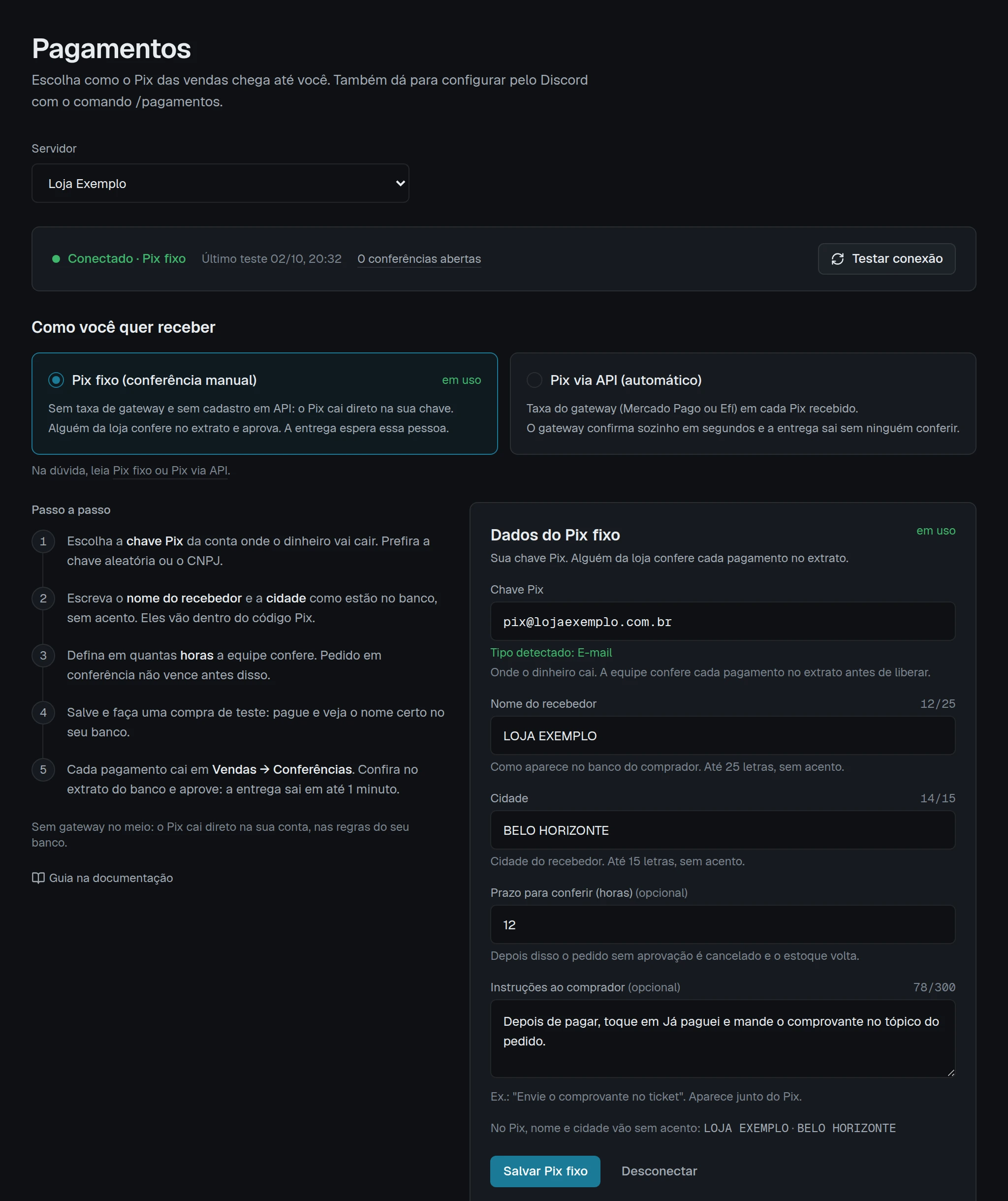Focus the Nome do recebedor field
The width and height of the screenshot is (1008, 1201).
(722, 736)
